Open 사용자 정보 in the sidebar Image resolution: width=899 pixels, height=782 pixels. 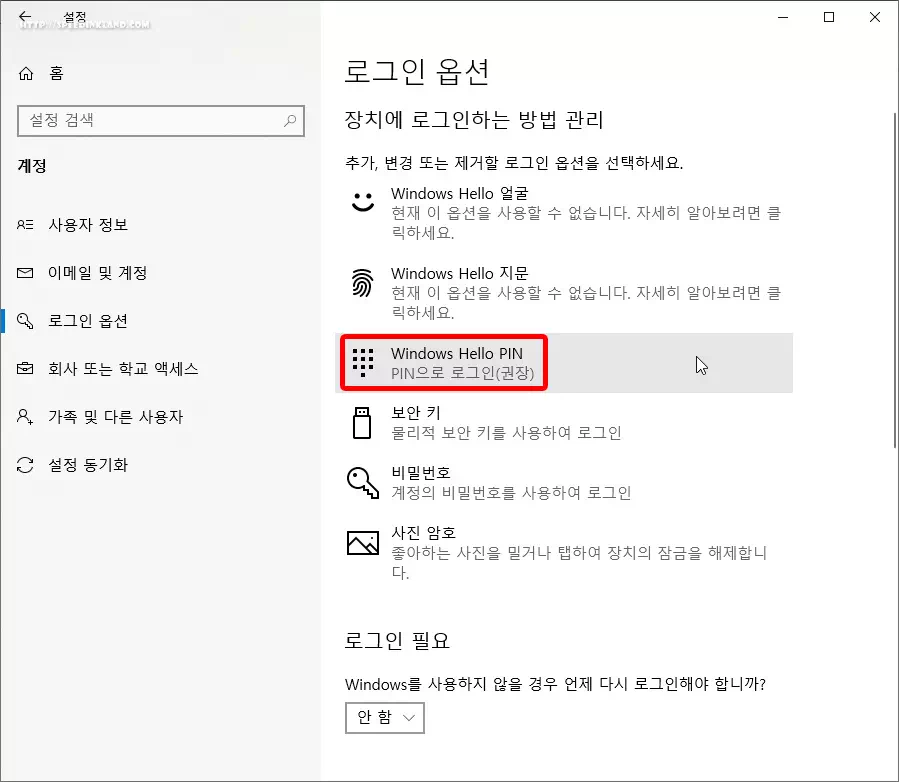[88, 225]
